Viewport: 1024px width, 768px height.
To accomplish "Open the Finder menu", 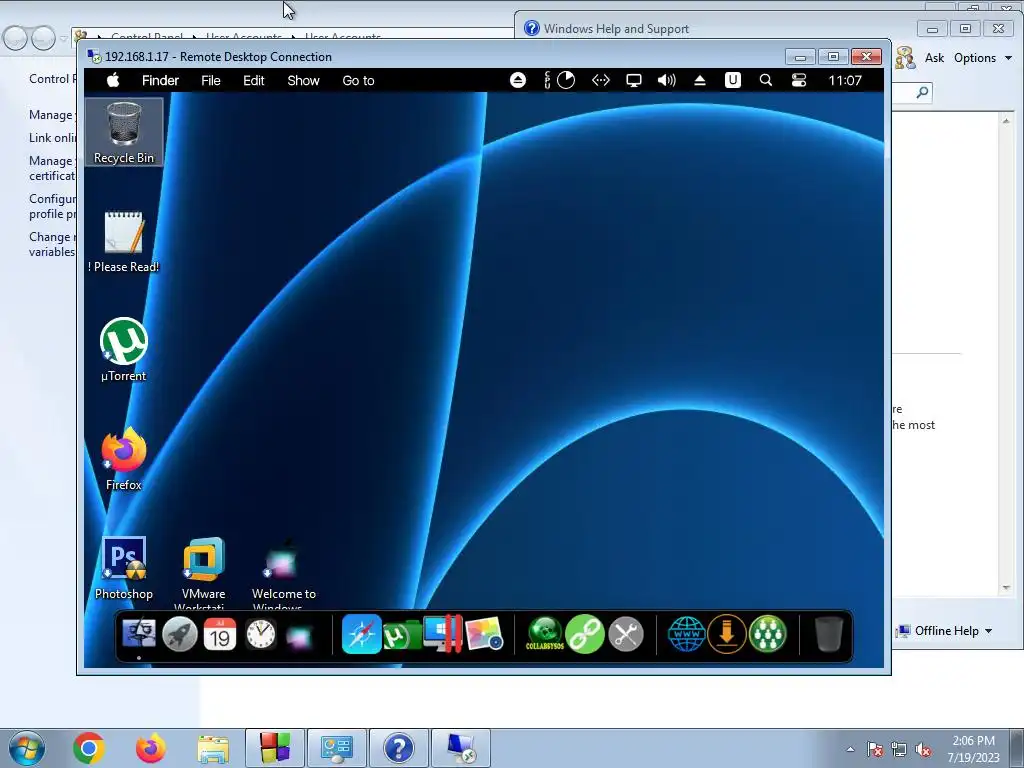I will tap(160, 80).
